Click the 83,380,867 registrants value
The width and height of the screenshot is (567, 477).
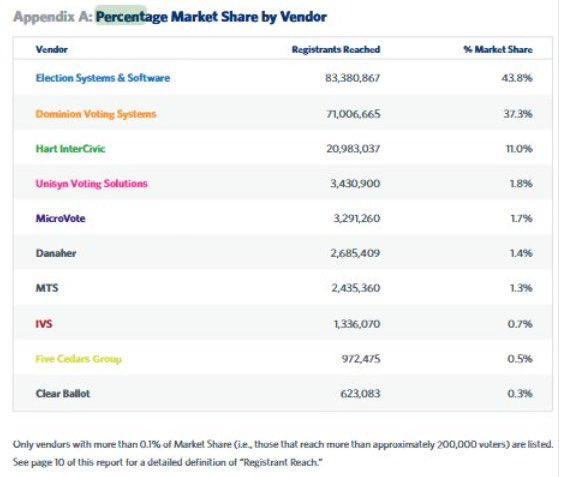point(353,78)
